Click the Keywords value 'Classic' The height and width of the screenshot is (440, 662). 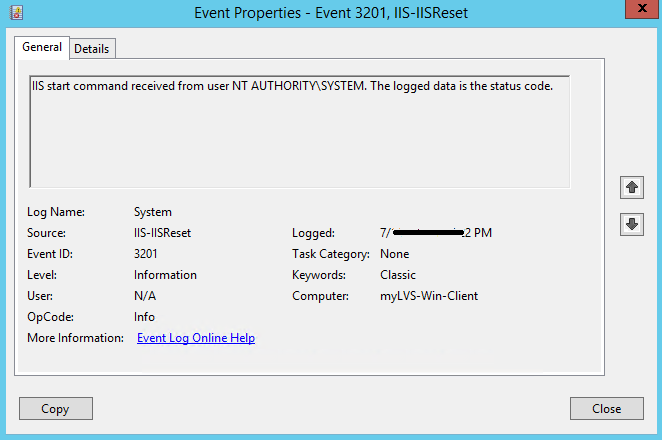pos(398,275)
